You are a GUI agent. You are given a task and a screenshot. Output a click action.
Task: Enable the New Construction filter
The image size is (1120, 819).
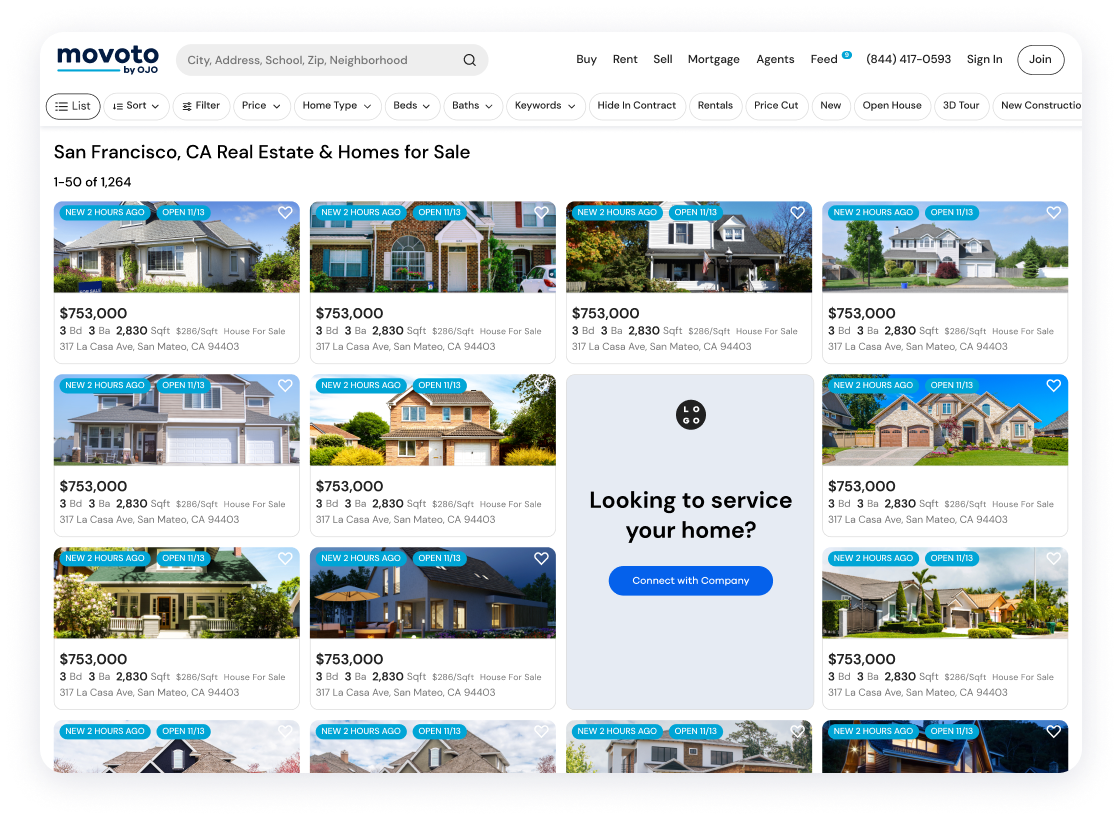(x=1037, y=106)
